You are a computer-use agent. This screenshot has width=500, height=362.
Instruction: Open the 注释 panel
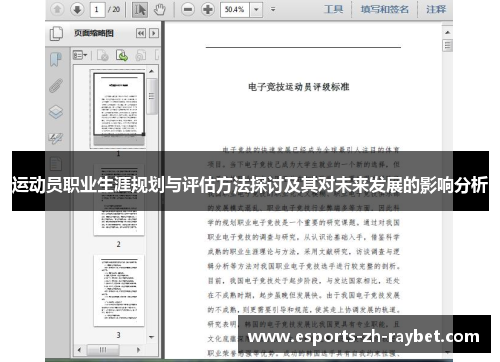tap(436, 9)
